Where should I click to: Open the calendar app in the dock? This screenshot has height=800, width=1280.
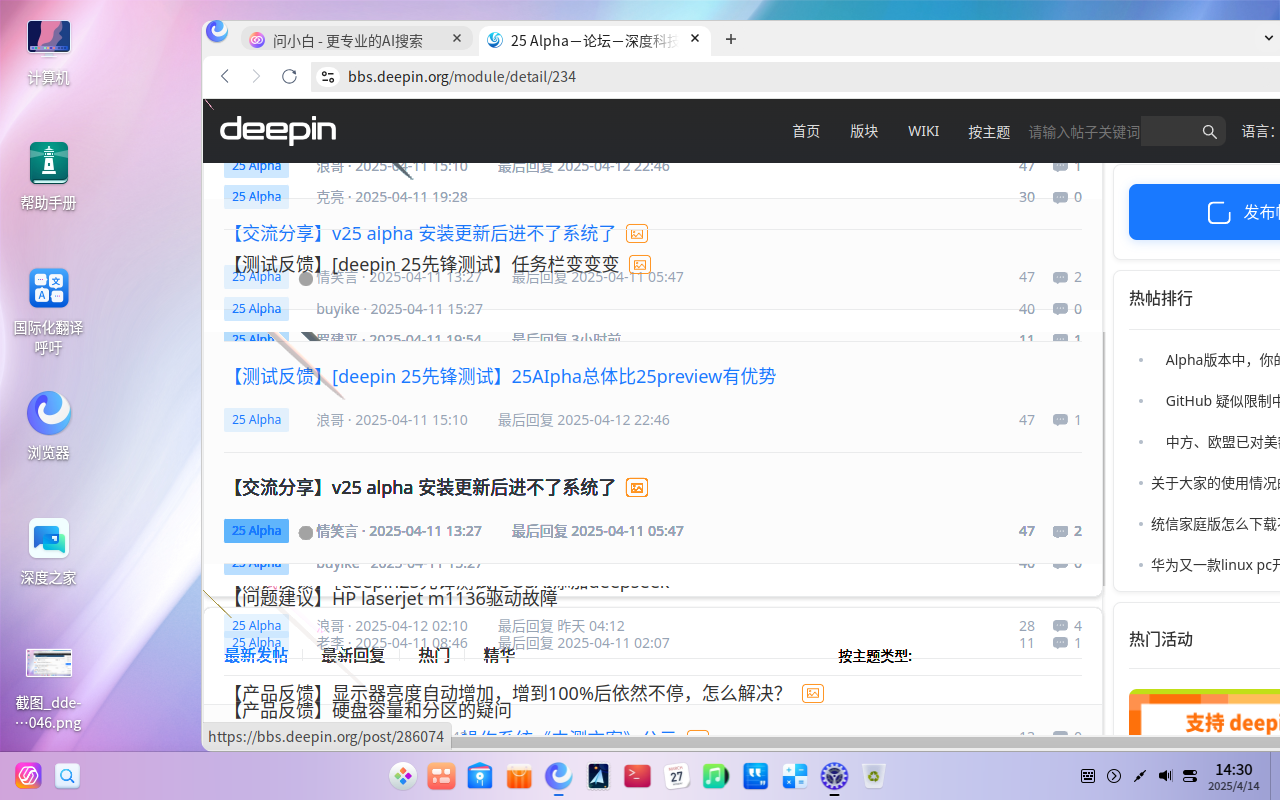point(677,776)
